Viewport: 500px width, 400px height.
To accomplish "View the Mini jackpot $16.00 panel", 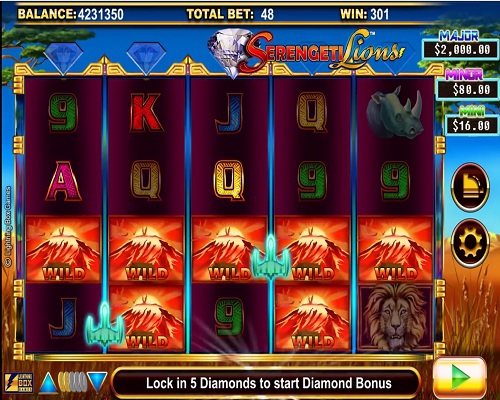I will (x=472, y=121).
